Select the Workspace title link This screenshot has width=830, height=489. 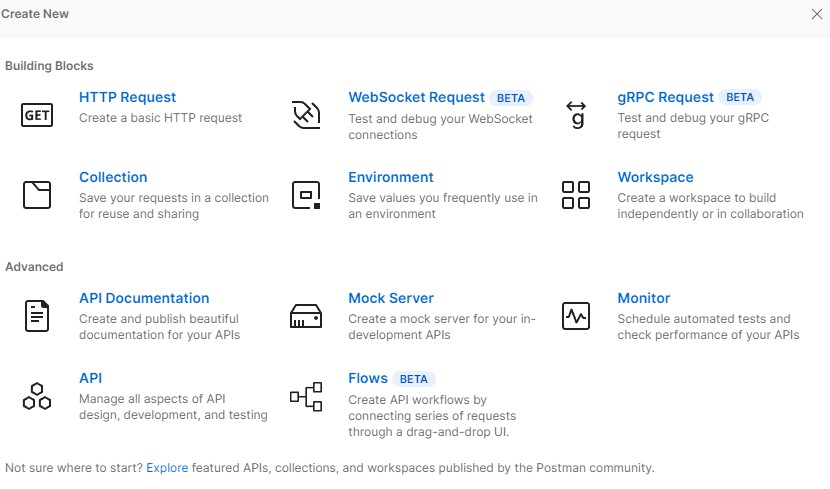(x=655, y=177)
